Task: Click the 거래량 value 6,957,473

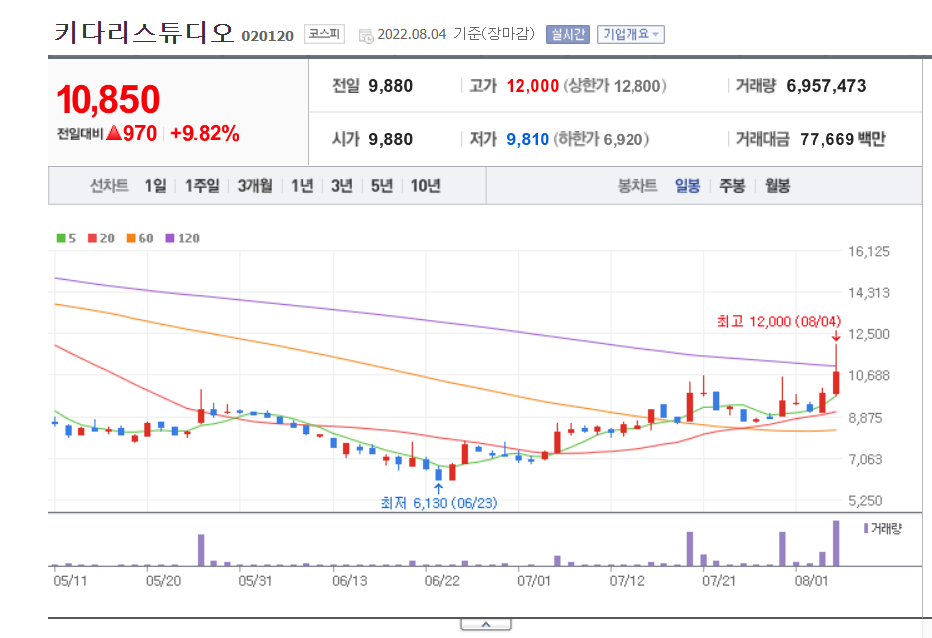Action: [826, 86]
